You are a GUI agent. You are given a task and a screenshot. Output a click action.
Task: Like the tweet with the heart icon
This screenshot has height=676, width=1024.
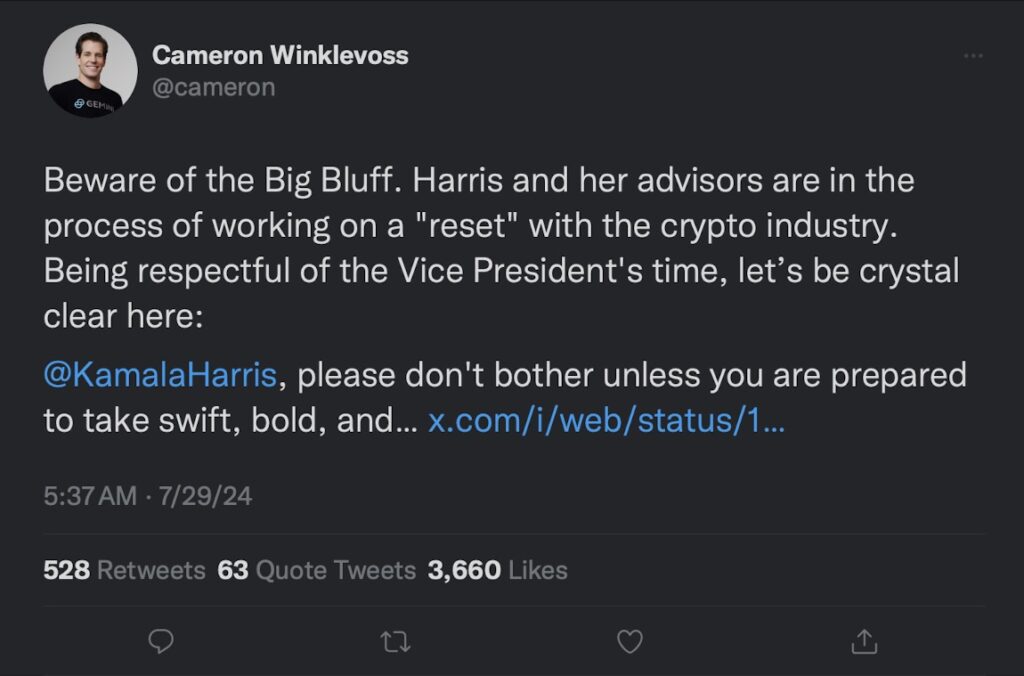[630, 642]
